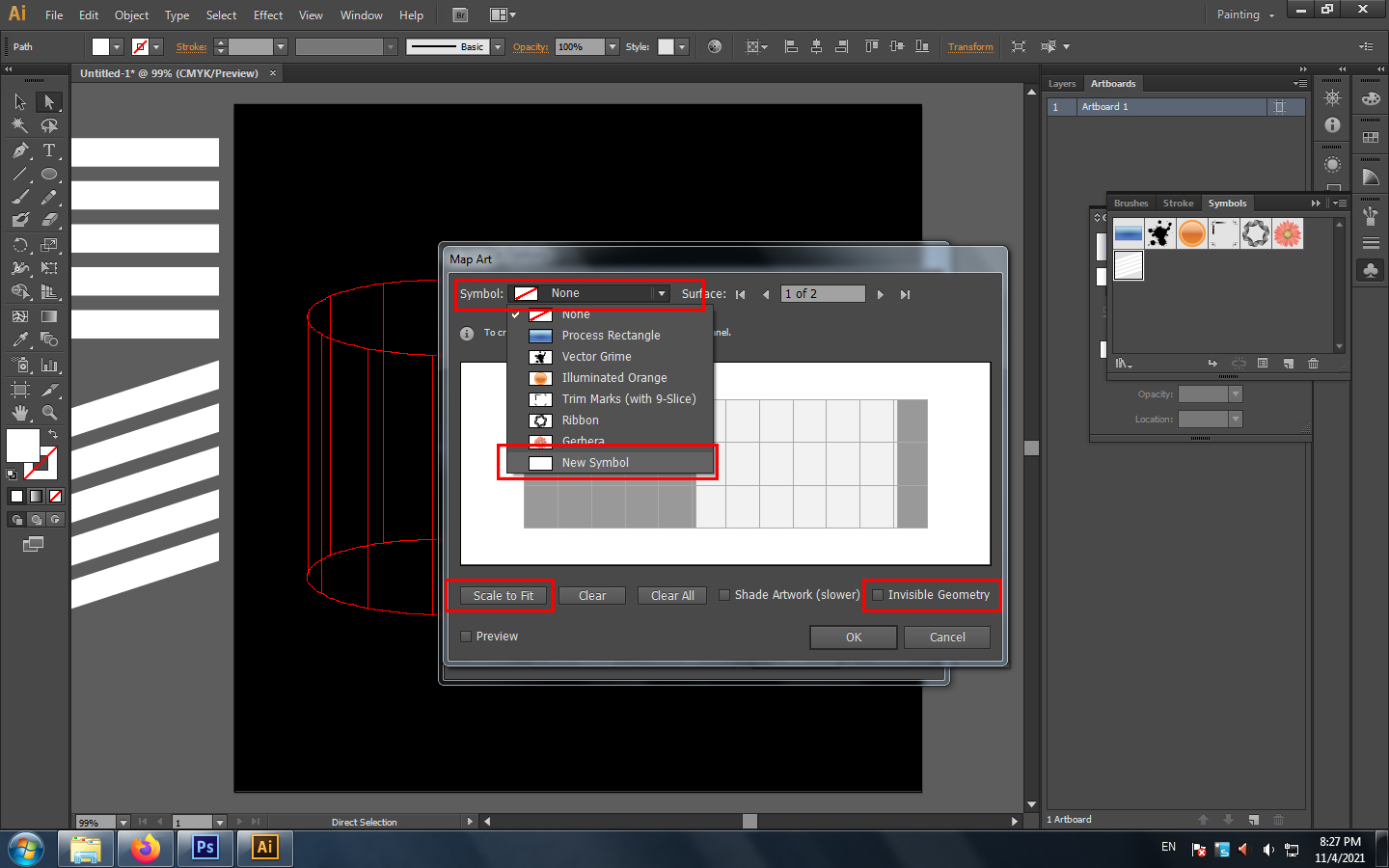The width and height of the screenshot is (1389, 868).
Task: Click the Gerbera symbol thumbnail
Action: (1288, 233)
